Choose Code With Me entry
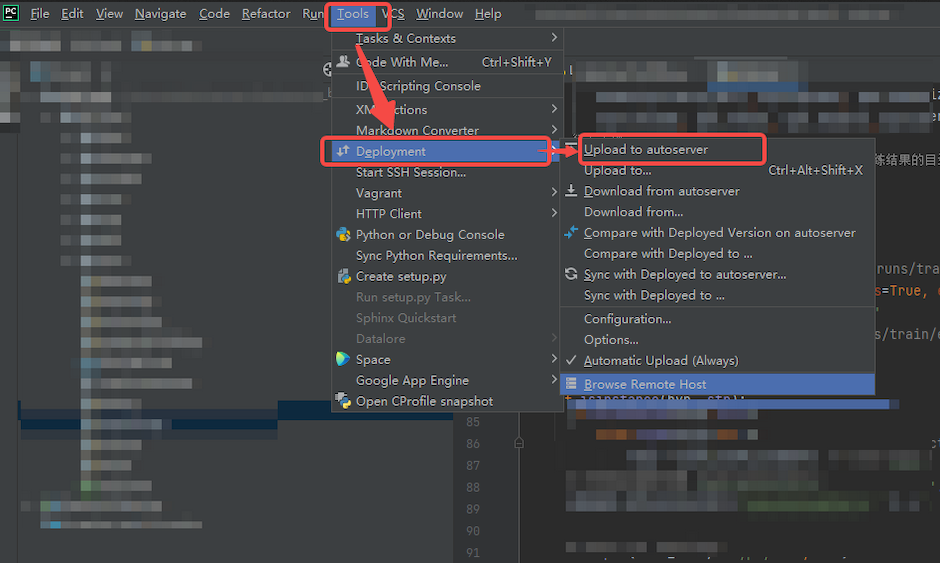 point(447,62)
